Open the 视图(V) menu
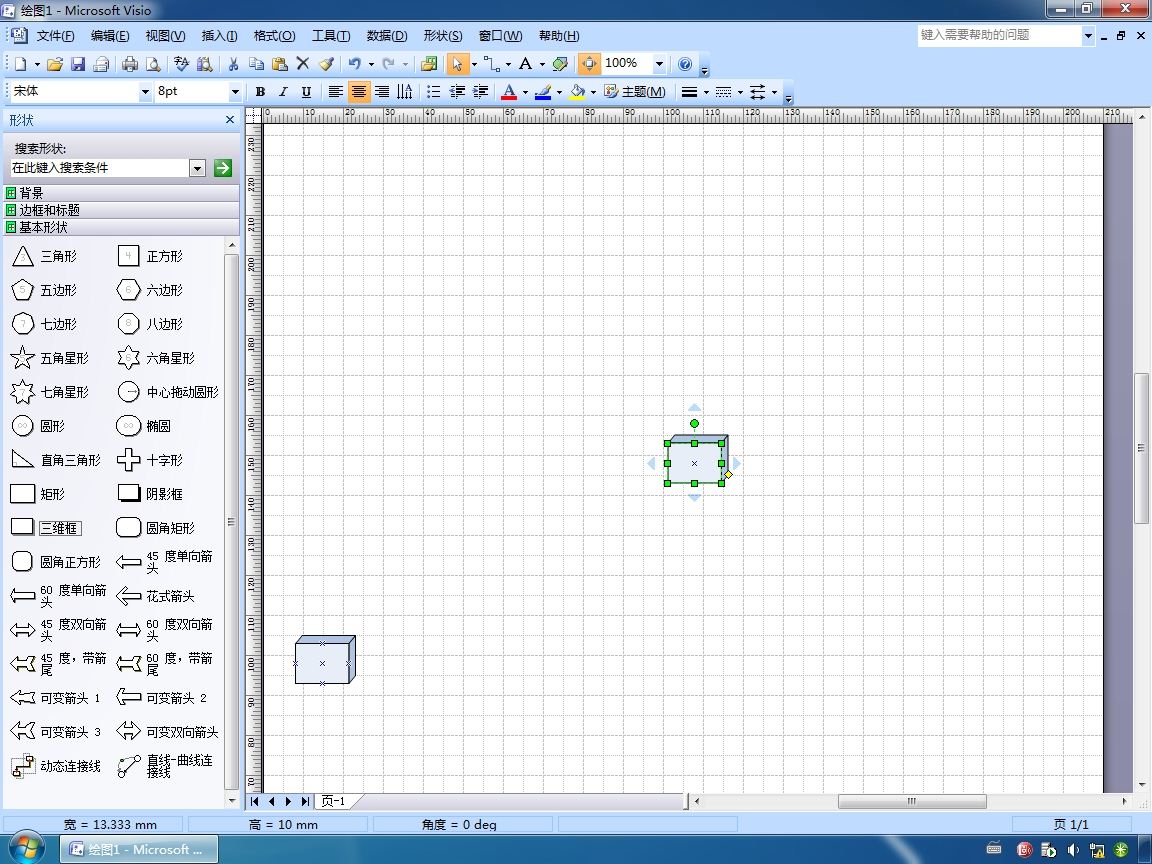The height and width of the screenshot is (864, 1152). coord(165,35)
